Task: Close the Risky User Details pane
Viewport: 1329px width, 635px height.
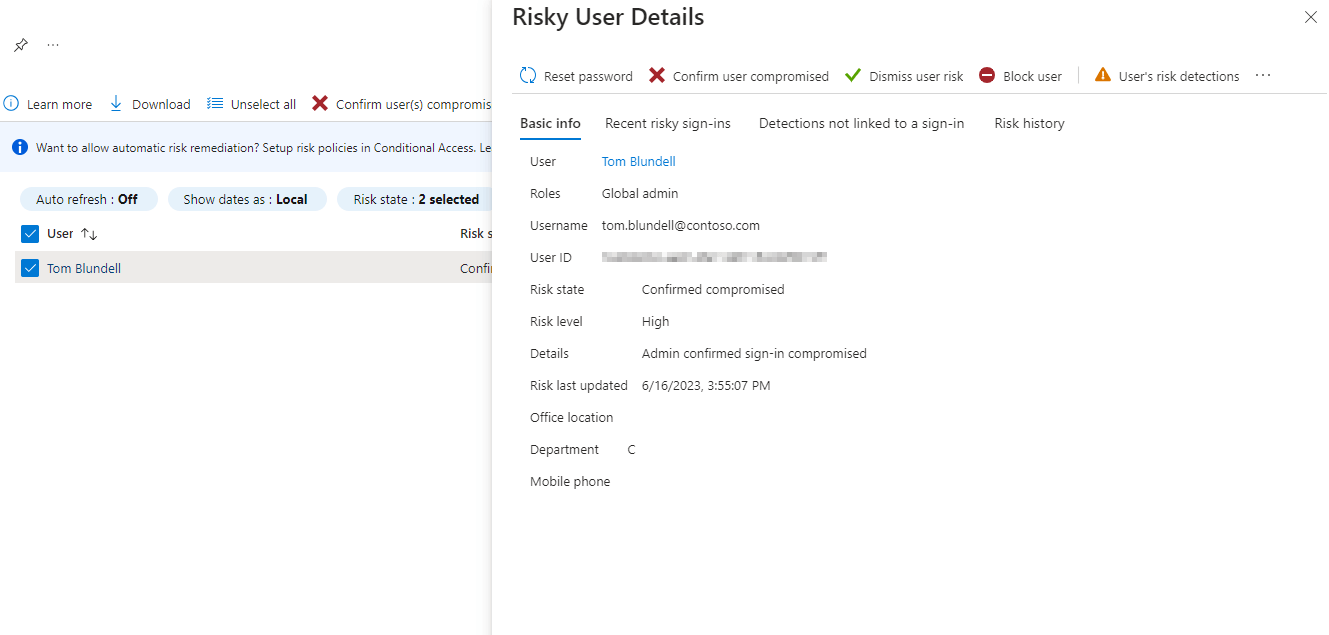Action: [x=1310, y=17]
